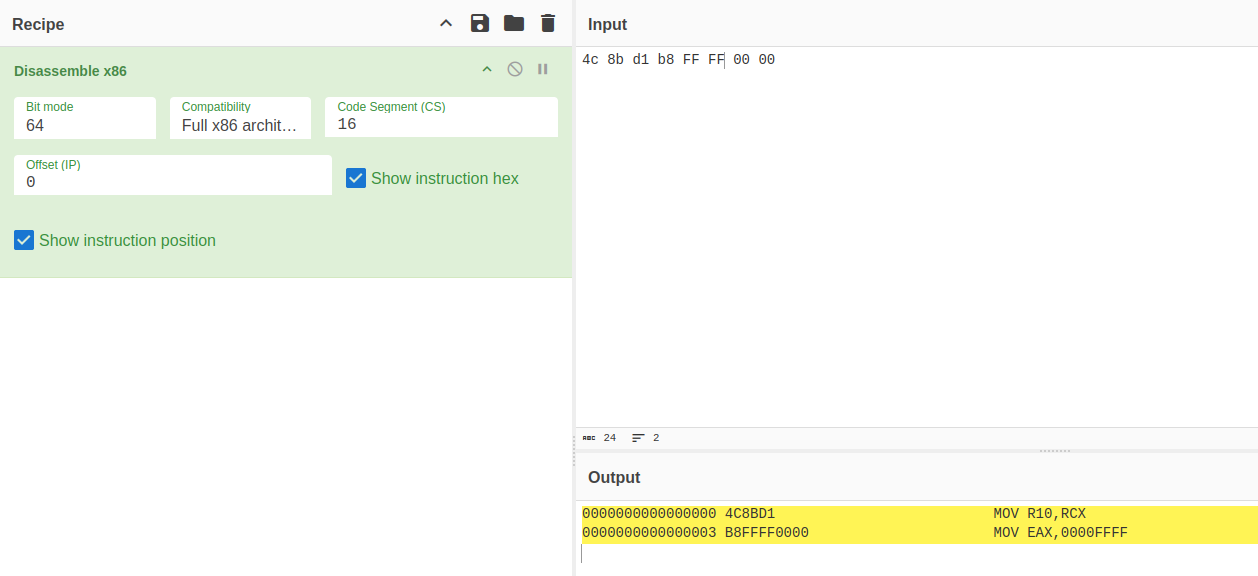Uncheck Show instruction hex
This screenshot has width=1258, height=576.
point(356,178)
